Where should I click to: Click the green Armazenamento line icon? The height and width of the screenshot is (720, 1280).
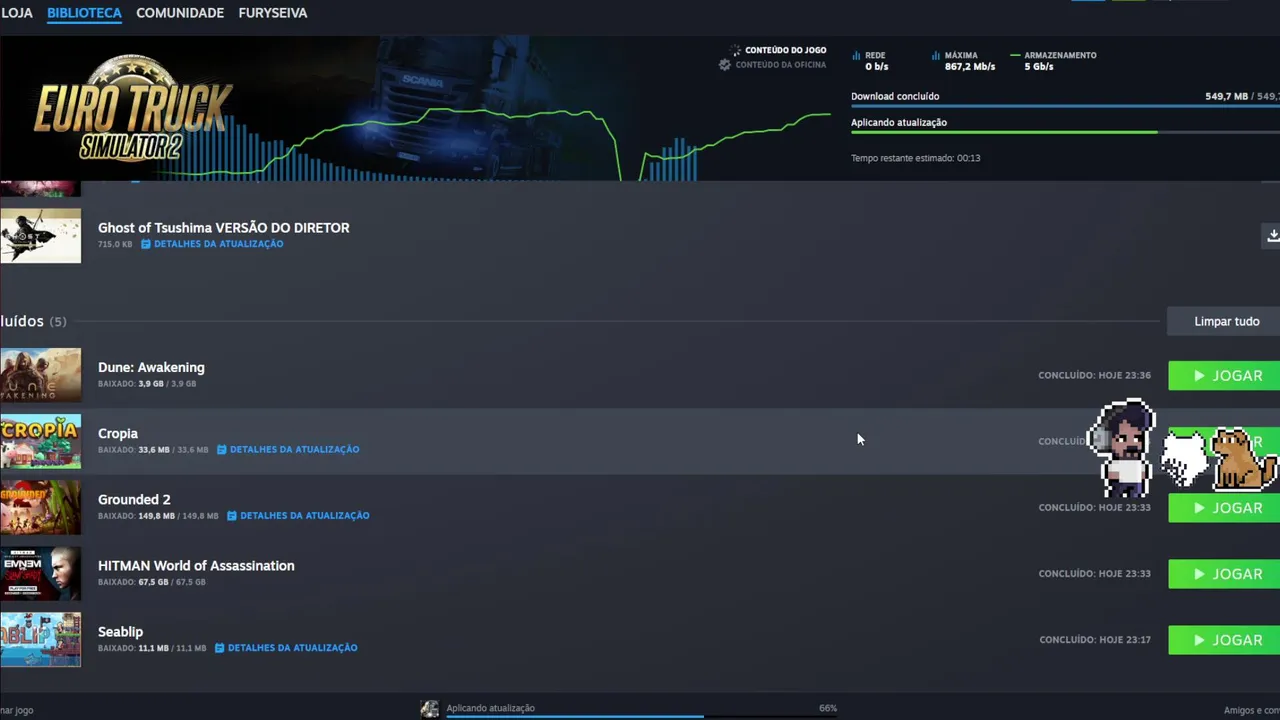coord(1015,56)
